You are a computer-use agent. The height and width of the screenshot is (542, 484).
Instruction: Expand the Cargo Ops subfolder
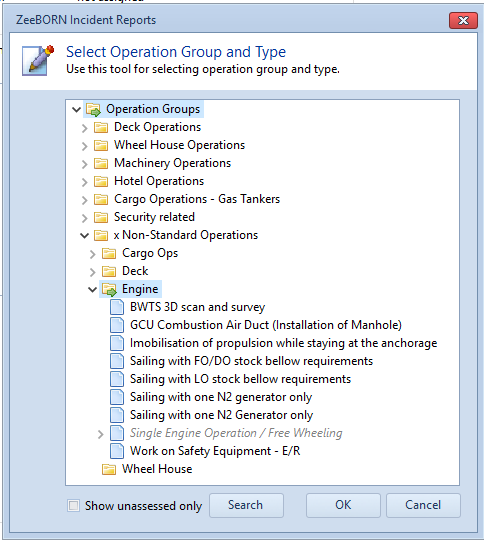click(x=92, y=254)
